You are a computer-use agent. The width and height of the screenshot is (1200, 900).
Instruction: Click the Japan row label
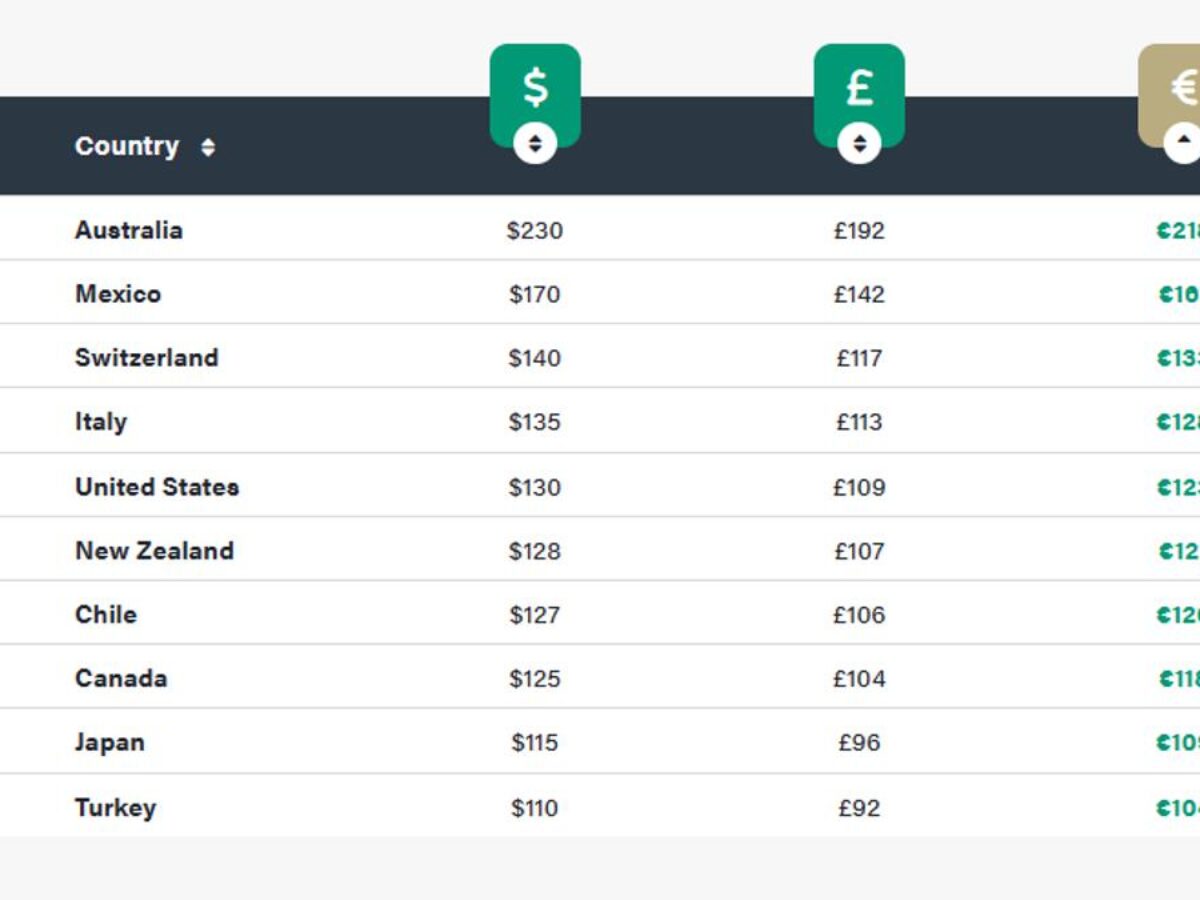pyautogui.click(x=110, y=742)
